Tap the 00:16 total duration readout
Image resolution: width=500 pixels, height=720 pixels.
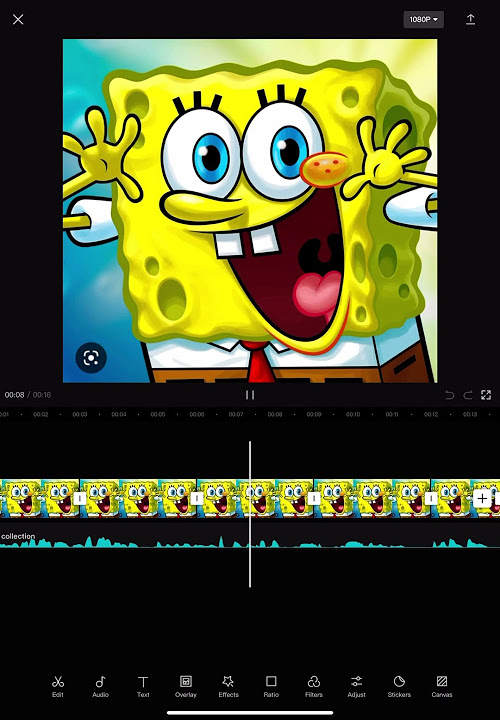click(x=42, y=395)
